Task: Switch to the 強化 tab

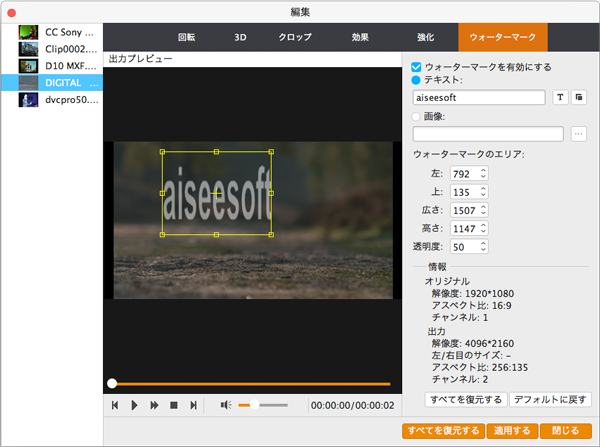Action: 426,37
